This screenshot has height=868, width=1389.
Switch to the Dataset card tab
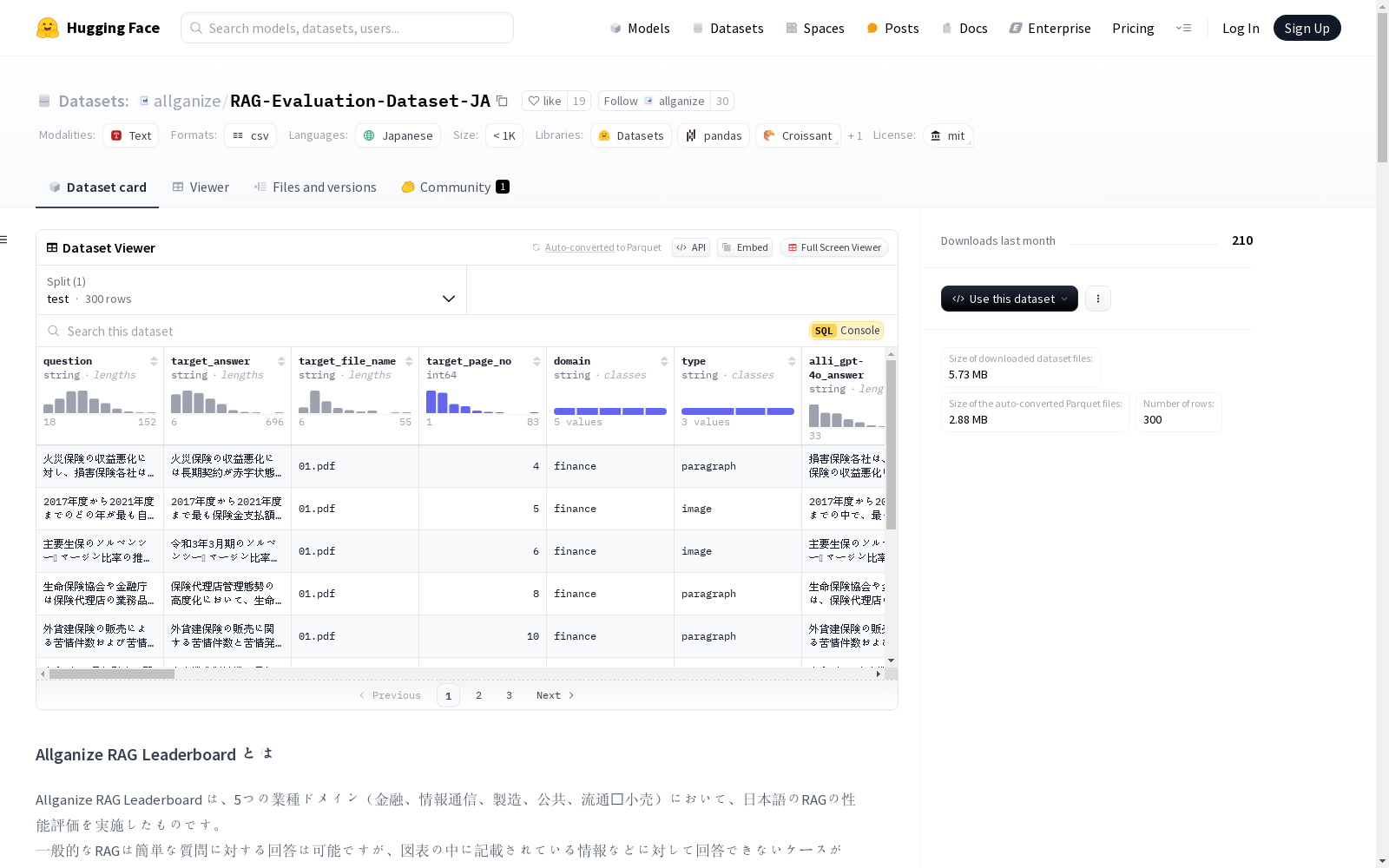point(97,187)
